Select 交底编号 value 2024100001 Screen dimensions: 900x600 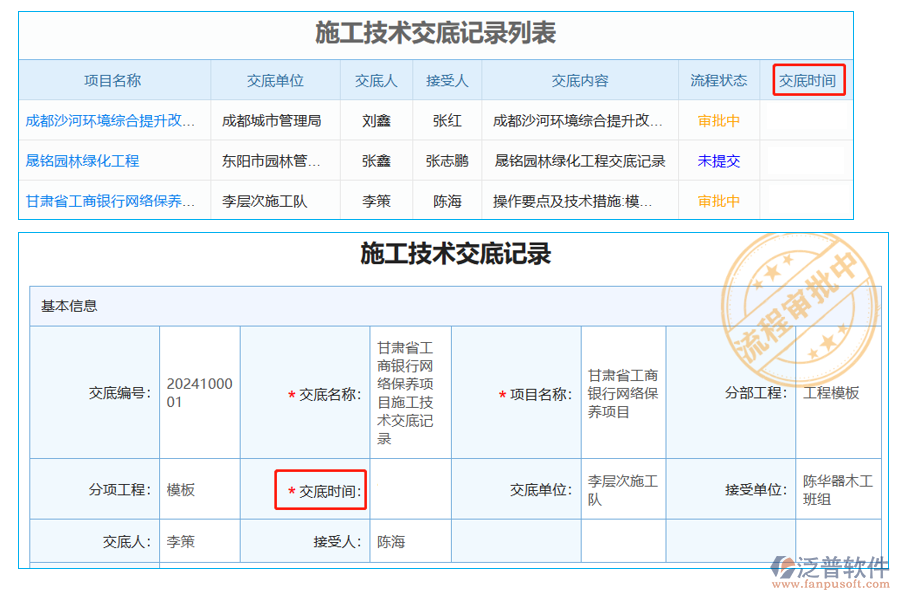[200, 391]
